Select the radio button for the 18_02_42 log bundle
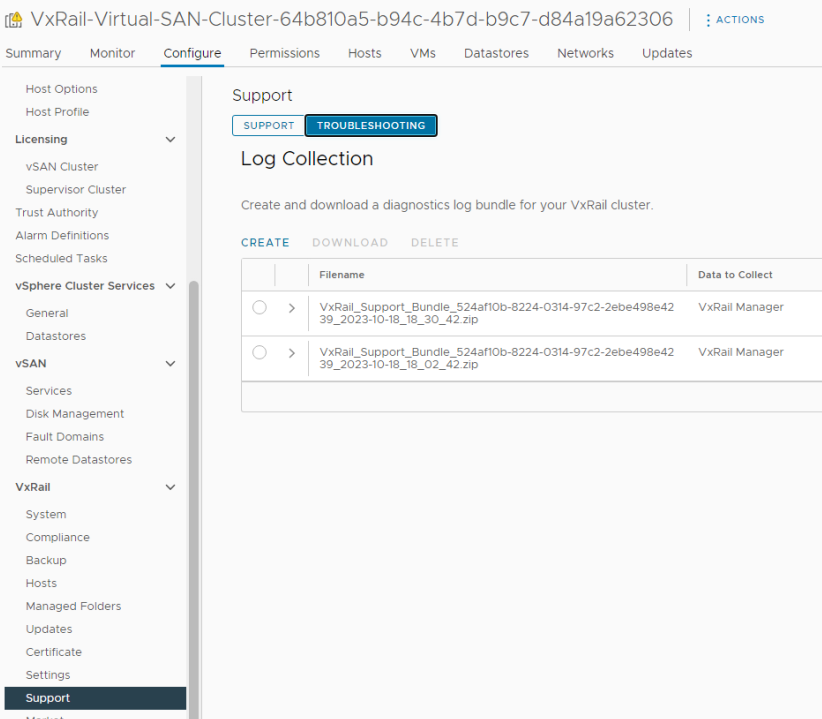This screenshot has height=719, width=822. (259, 352)
